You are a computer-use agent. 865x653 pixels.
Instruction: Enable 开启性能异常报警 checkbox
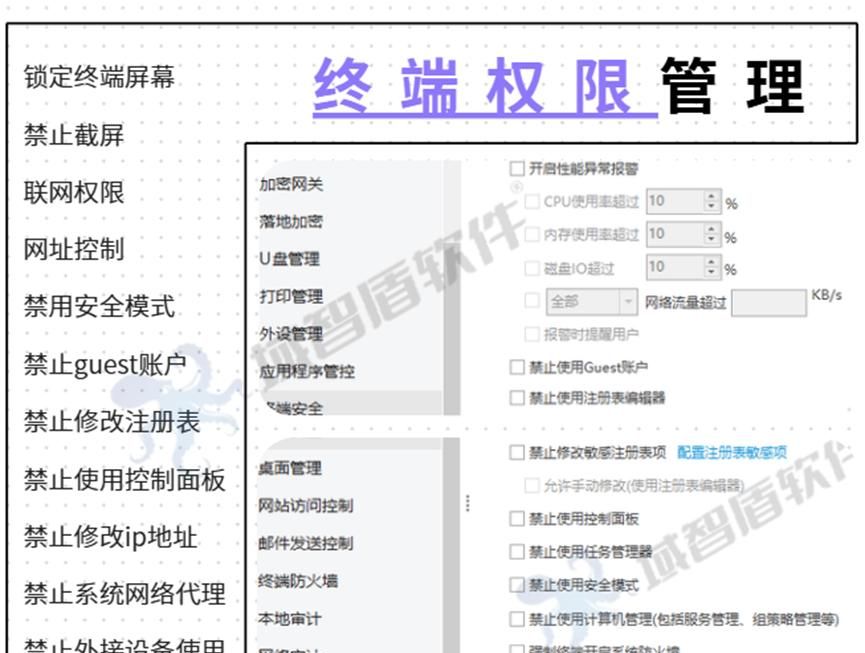[x=517, y=169]
